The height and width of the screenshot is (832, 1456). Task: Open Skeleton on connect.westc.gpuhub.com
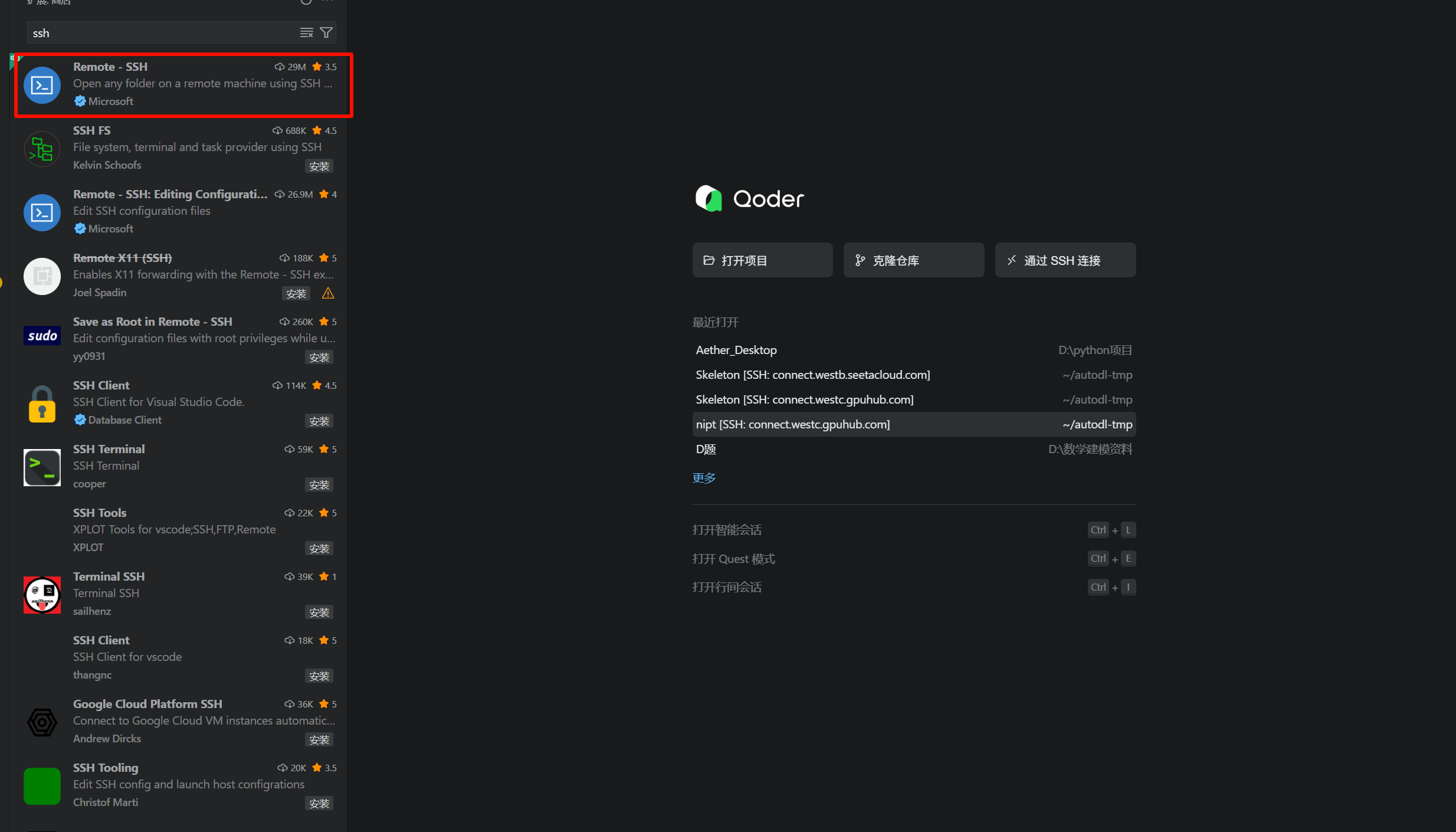(914, 399)
